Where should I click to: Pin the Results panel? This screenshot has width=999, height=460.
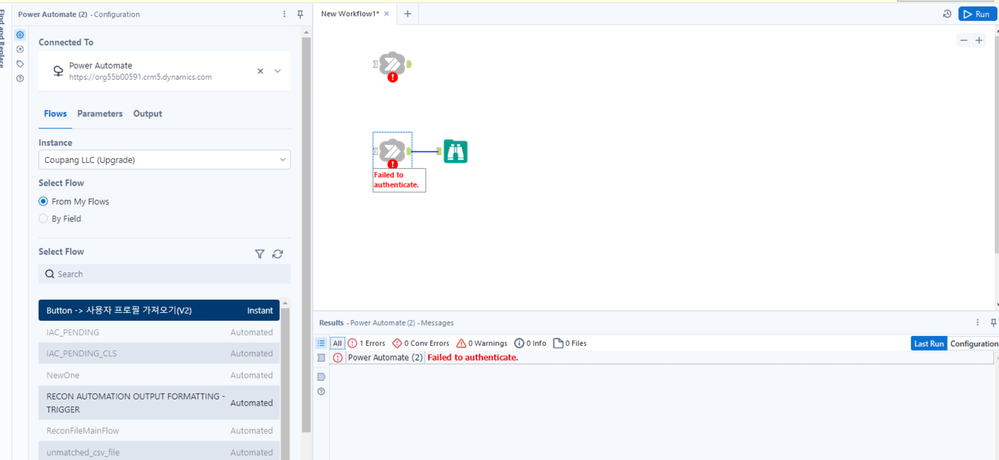point(993,322)
